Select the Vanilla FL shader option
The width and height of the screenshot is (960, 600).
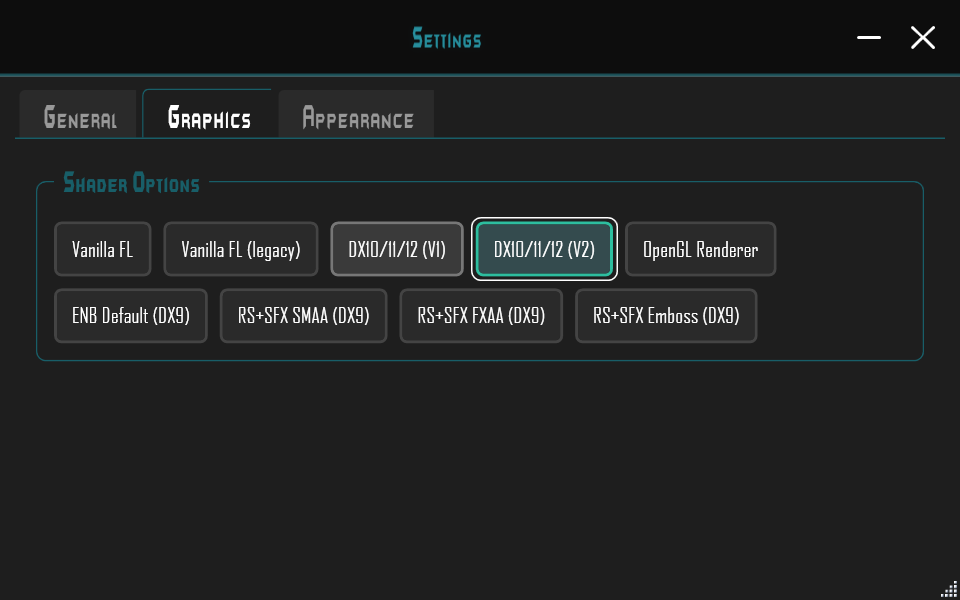click(x=102, y=249)
